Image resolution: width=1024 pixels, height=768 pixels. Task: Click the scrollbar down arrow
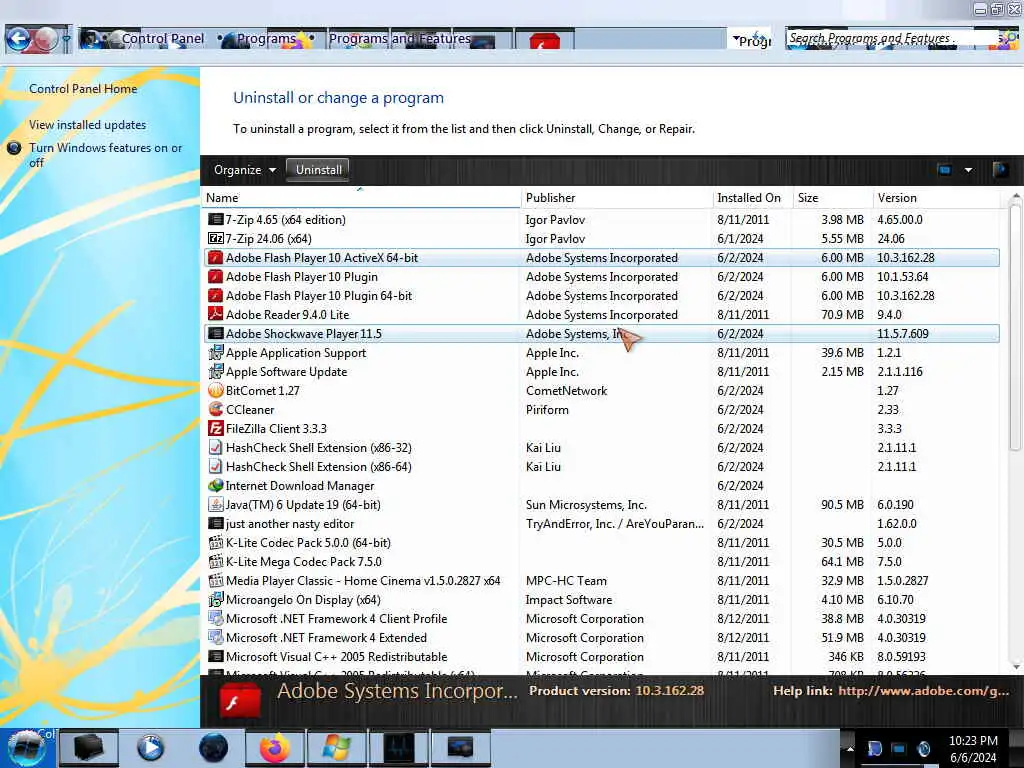pyautogui.click(x=1015, y=665)
